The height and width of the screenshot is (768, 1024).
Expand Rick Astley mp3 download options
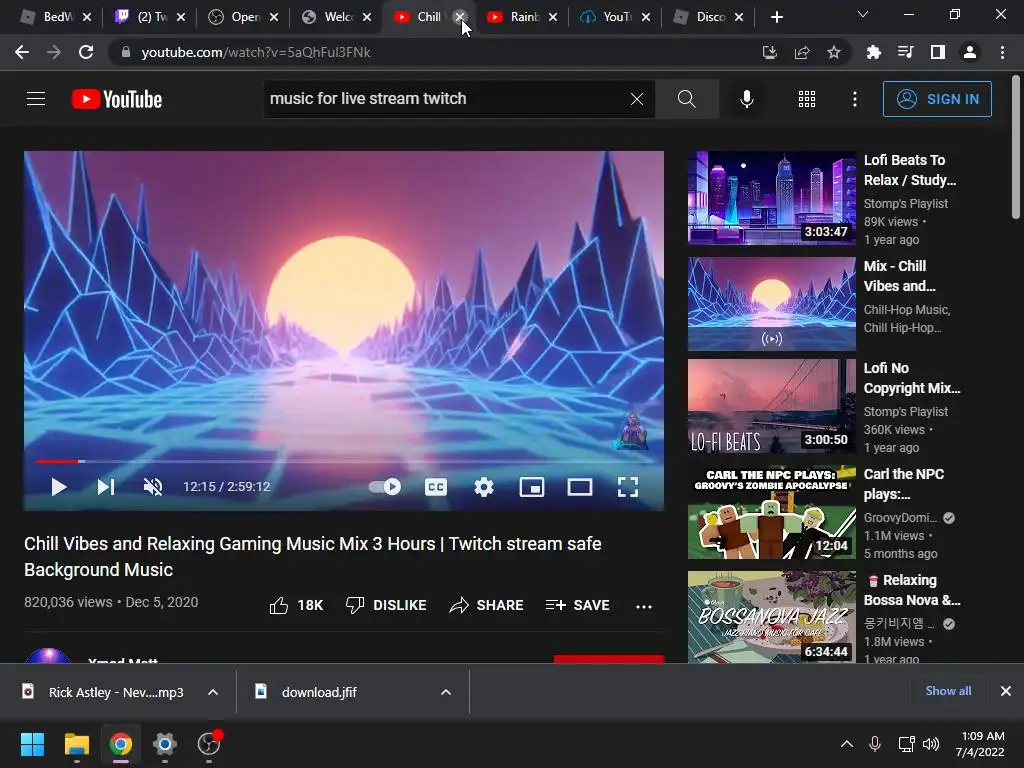pyautogui.click(x=213, y=692)
